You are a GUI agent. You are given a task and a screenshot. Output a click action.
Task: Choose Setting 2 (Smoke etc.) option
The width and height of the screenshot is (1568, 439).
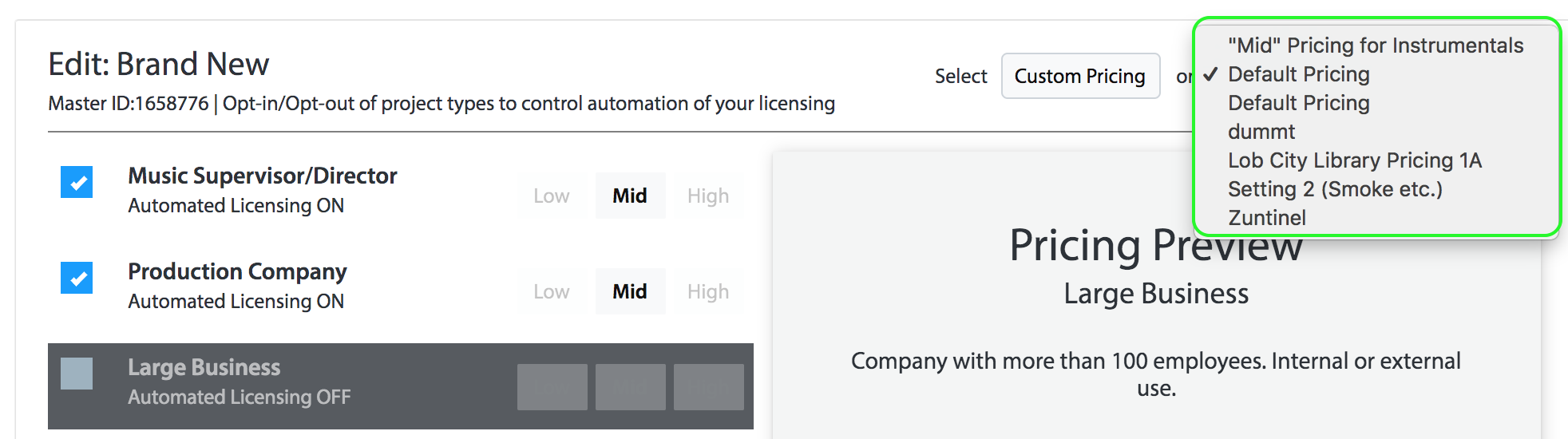click(x=1335, y=189)
